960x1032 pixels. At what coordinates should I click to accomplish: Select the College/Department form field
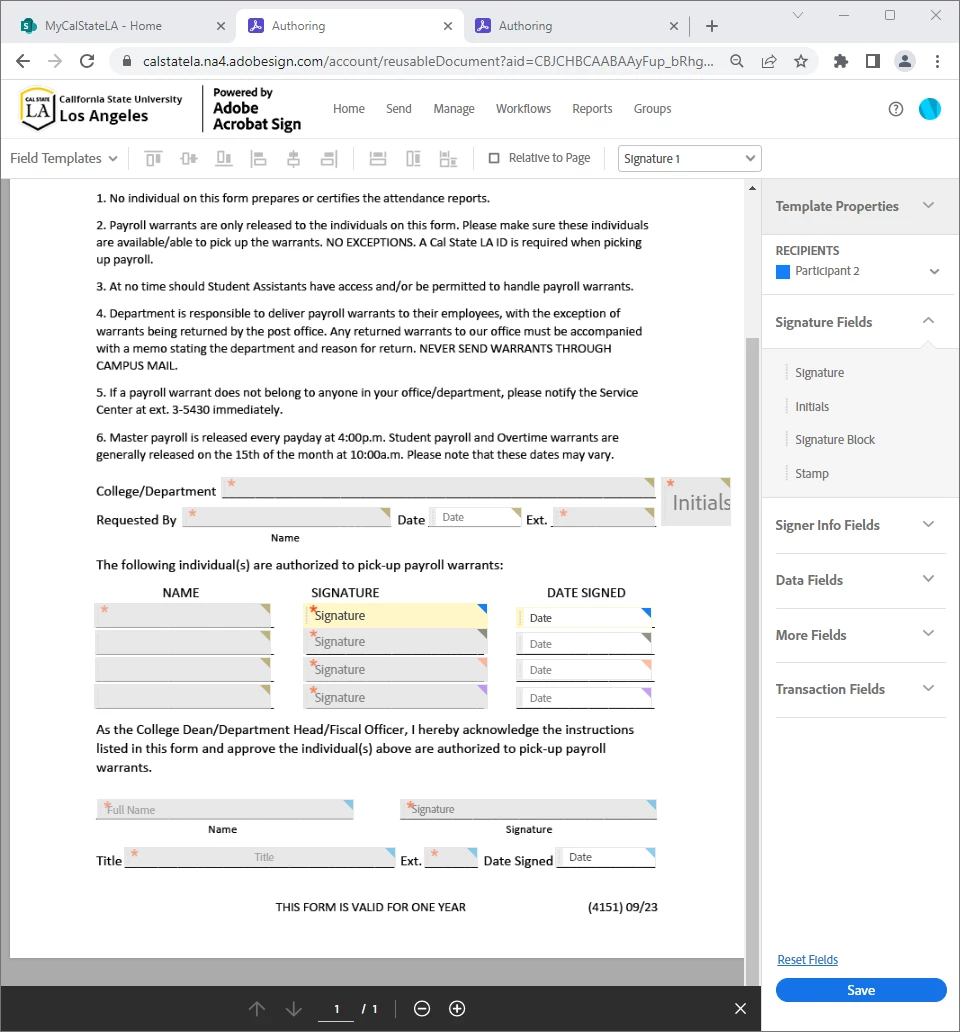tap(438, 488)
